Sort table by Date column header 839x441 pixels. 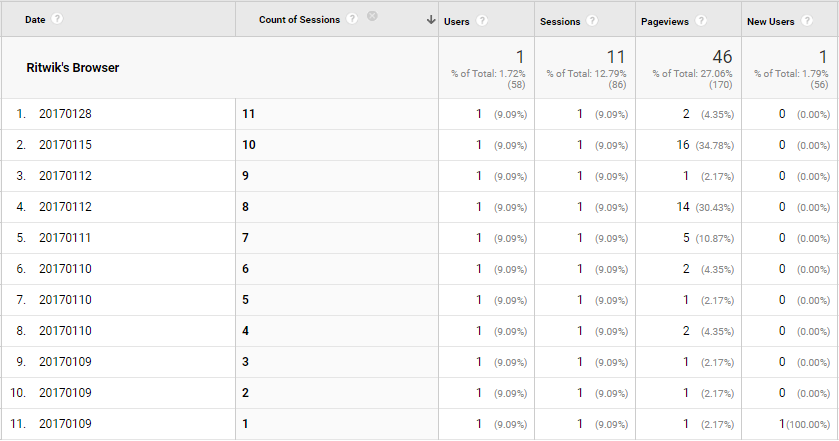click(35, 20)
